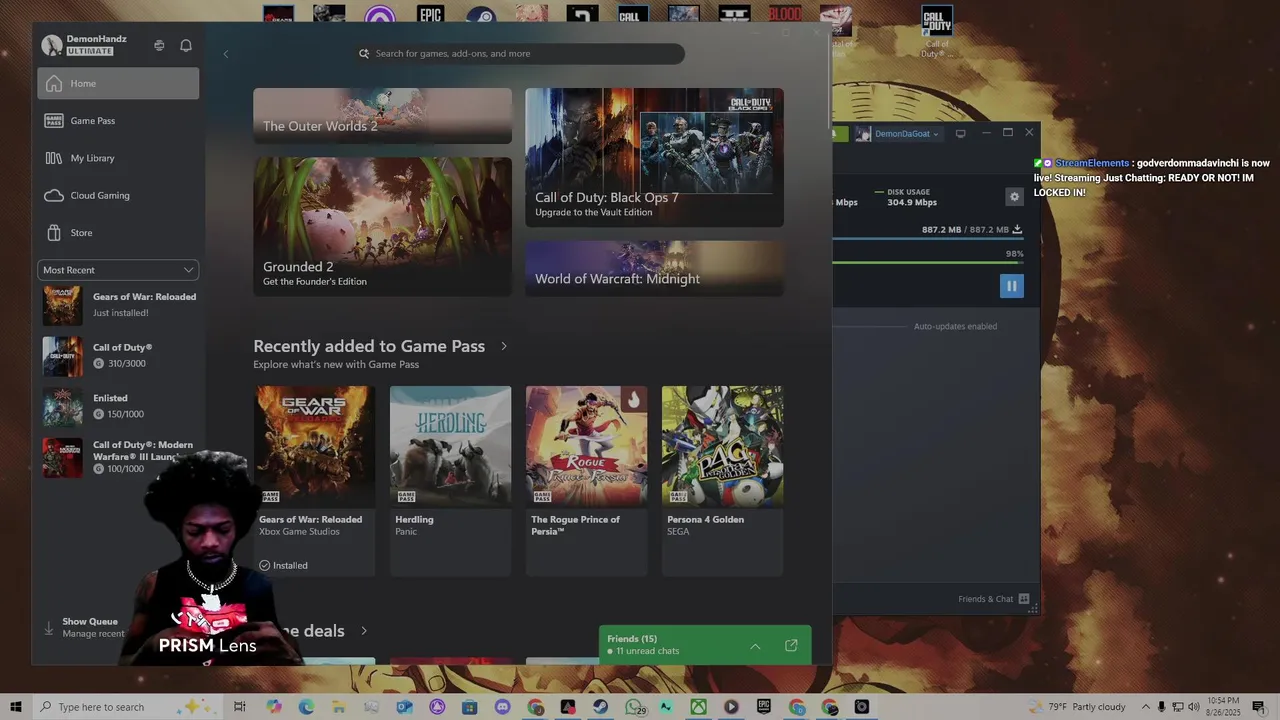The image size is (1280, 720).
Task: Open the BLOOD desktop game shortcut
Action: coord(785,14)
